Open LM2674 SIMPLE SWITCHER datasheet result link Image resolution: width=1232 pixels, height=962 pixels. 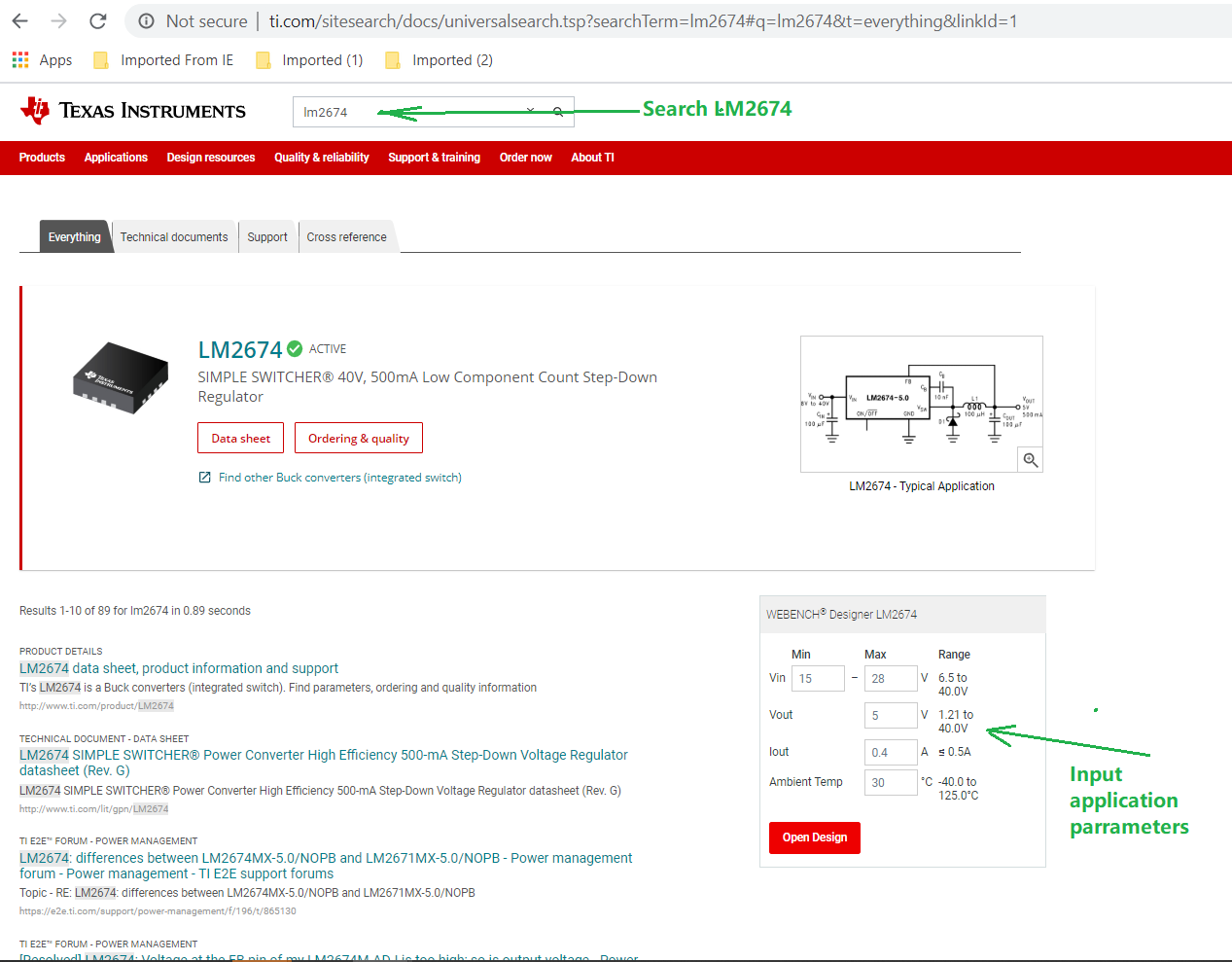click(324, 763)
